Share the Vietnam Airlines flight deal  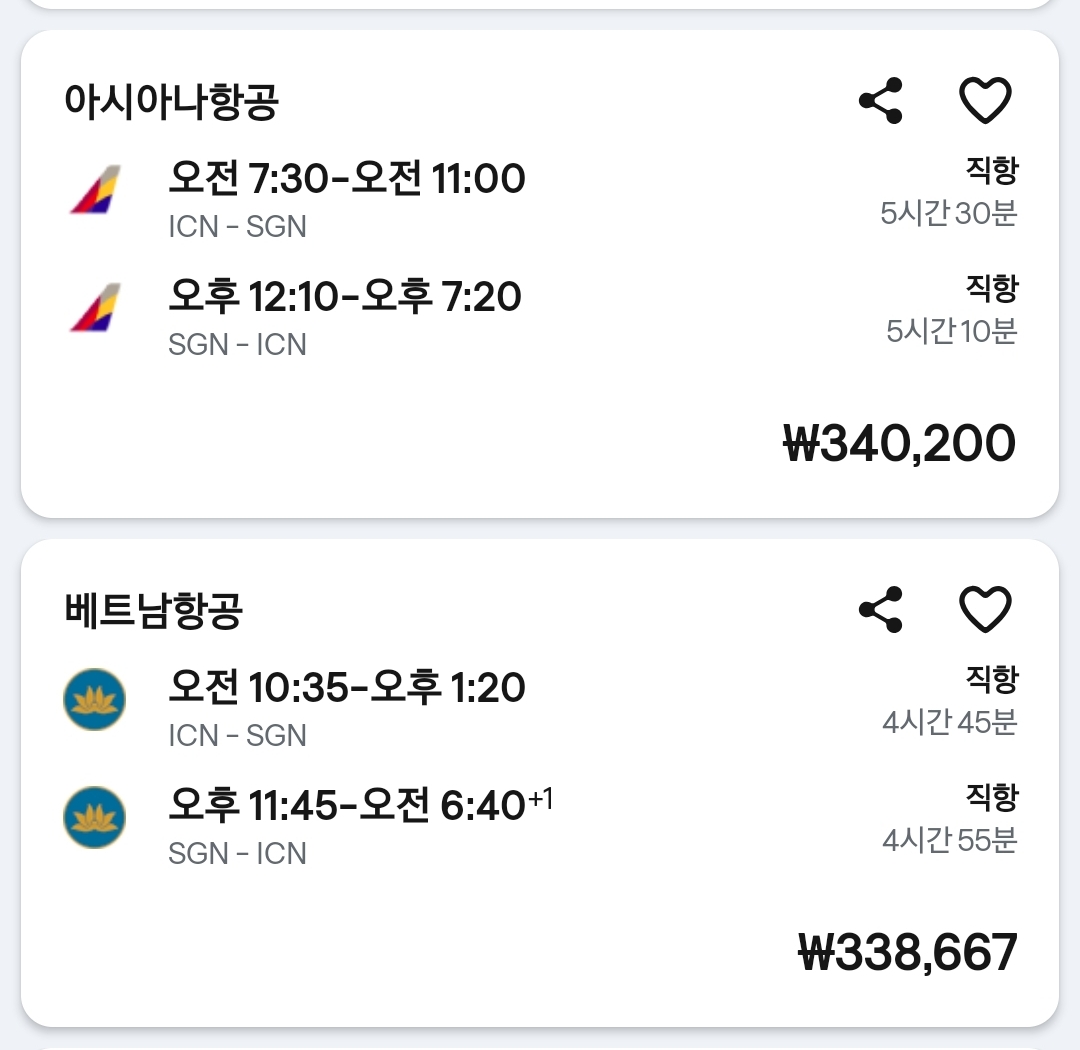(x=881, y=610)
